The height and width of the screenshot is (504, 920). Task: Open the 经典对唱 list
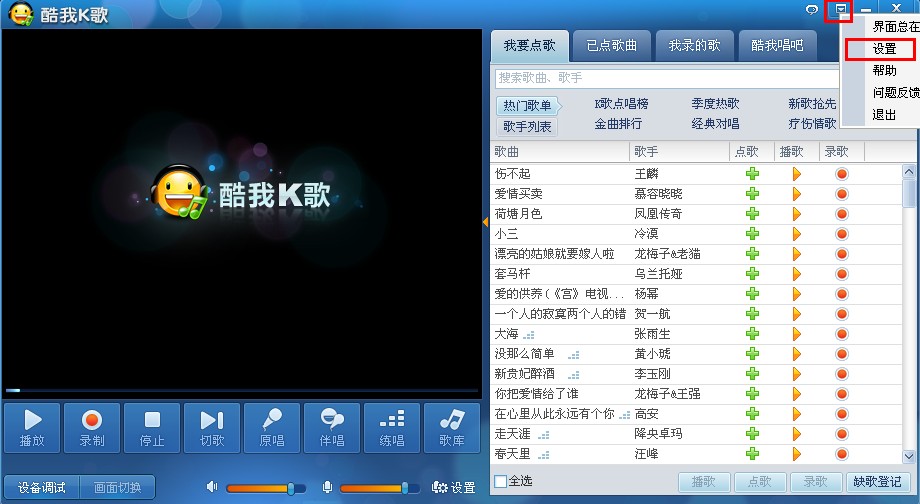coord(715,124)
